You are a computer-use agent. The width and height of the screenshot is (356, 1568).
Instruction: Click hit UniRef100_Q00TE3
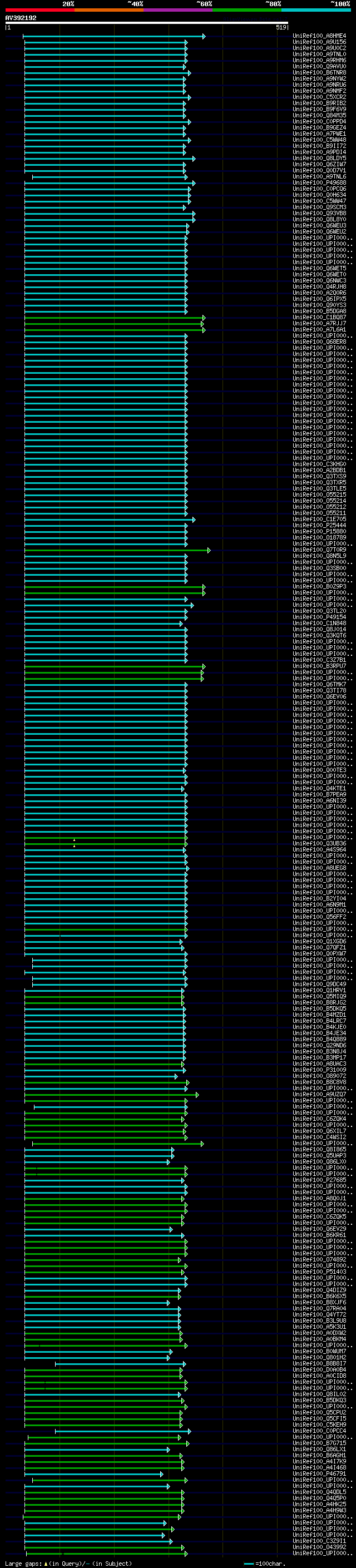319,770
